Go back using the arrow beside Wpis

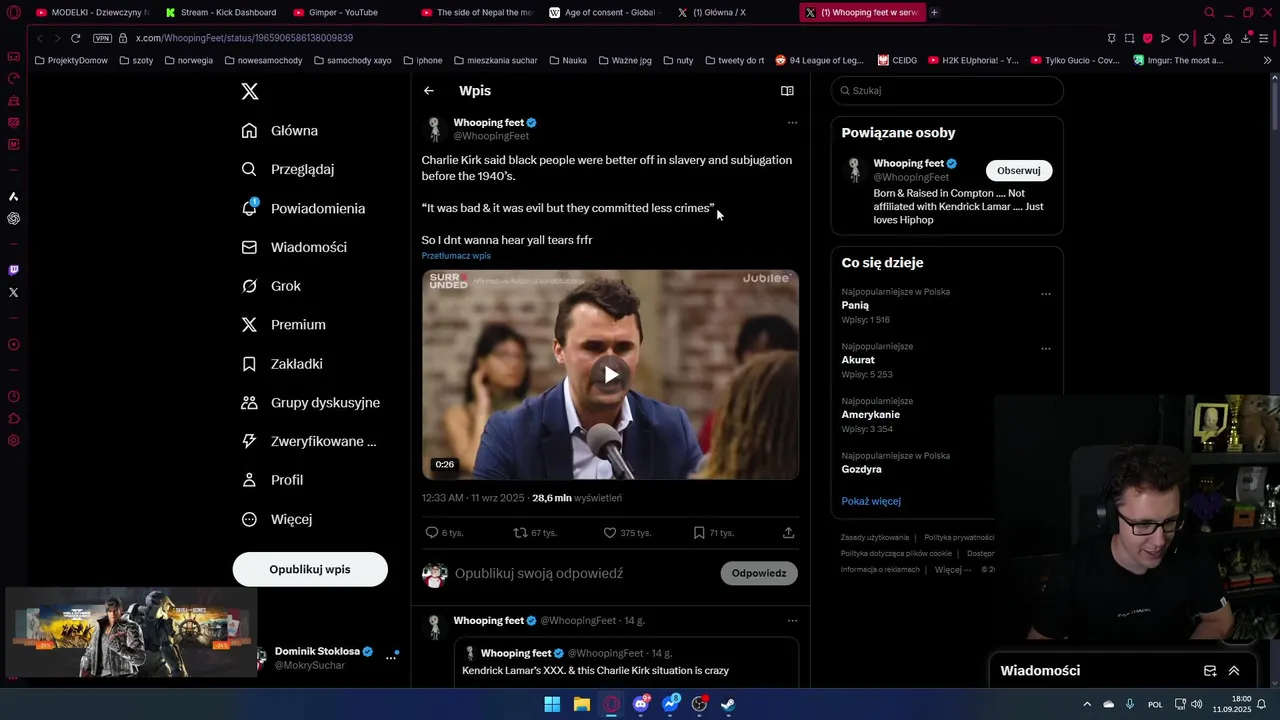429,91
